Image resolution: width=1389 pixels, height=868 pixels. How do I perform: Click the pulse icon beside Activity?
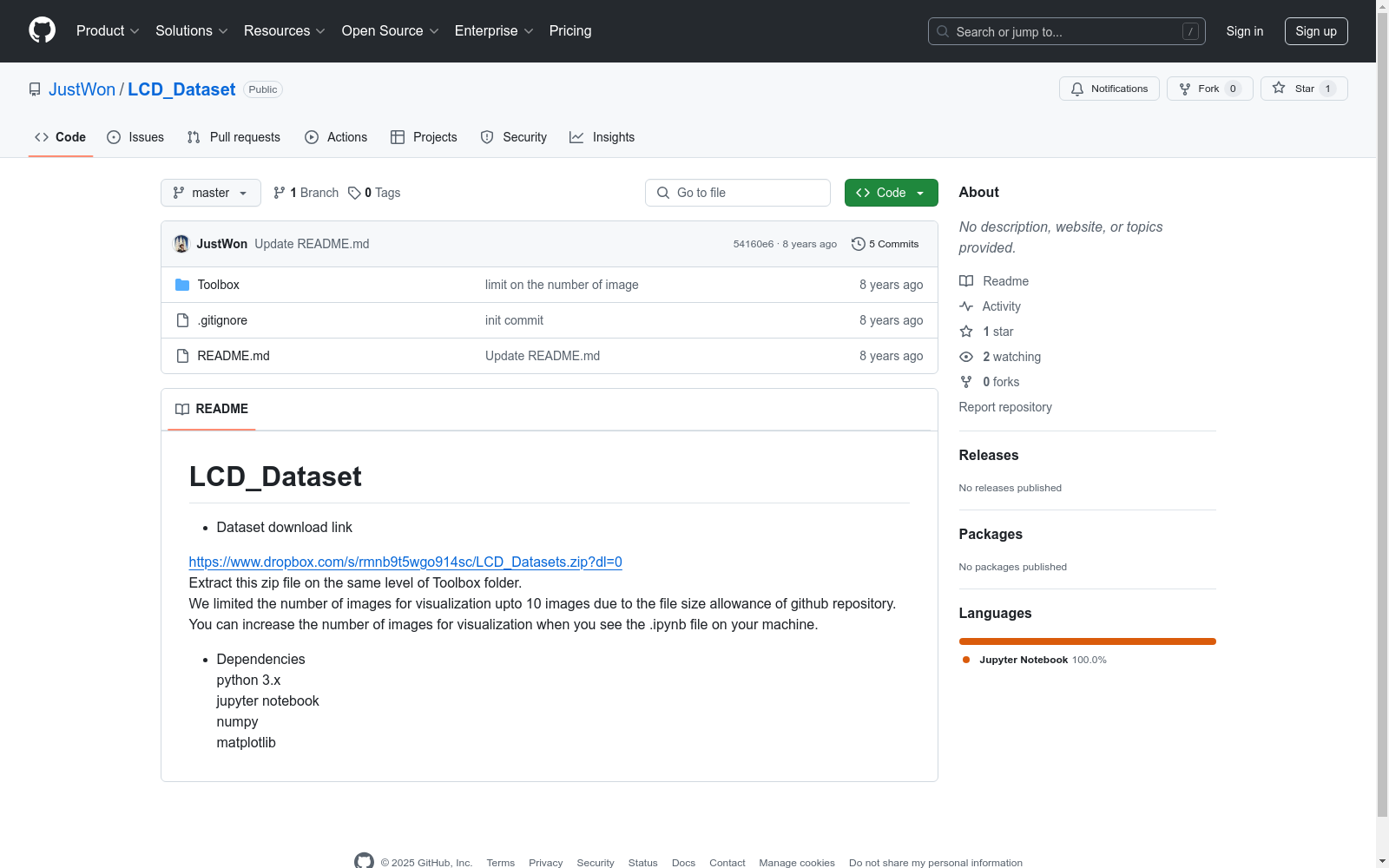tap(966, 306)
